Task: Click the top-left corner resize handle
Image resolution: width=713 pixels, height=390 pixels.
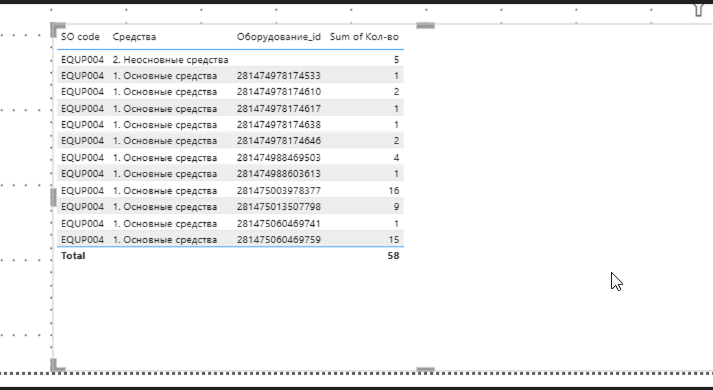Action: (57, 29)
